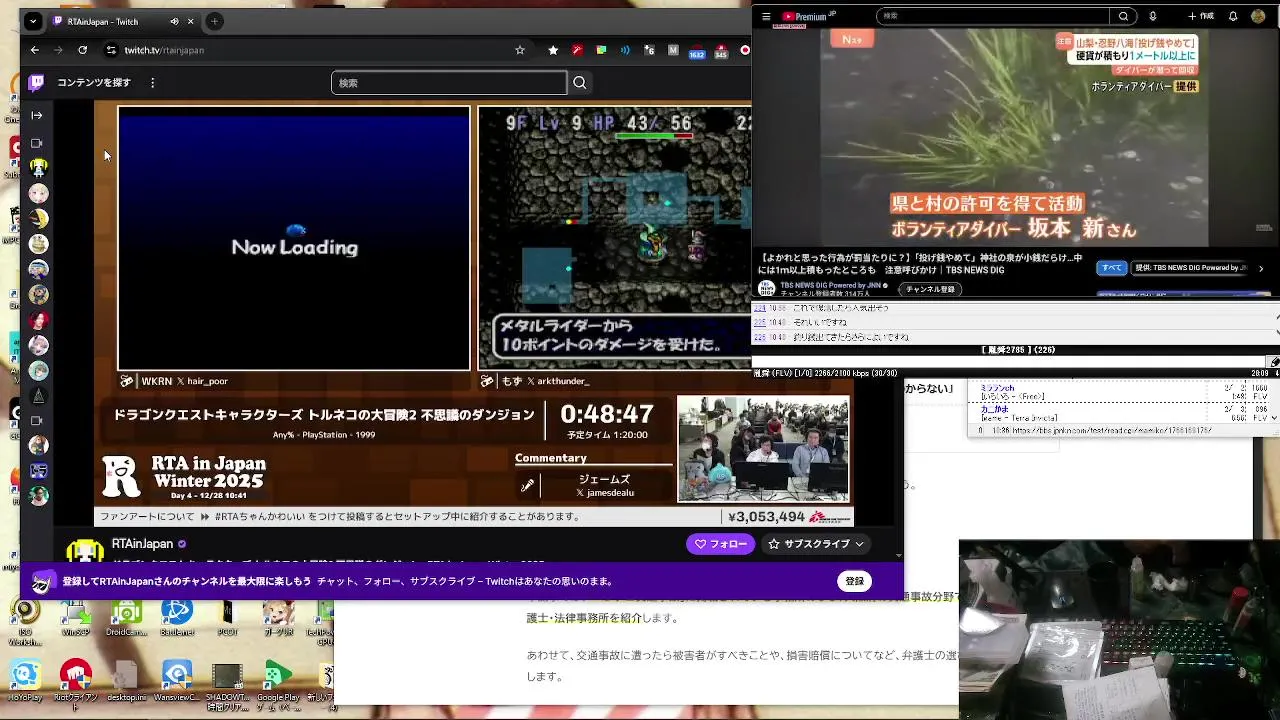Screen dimensions: 1280x720
Task: Open the YouTube hamburger guide menu
Action: coord(766,16)
